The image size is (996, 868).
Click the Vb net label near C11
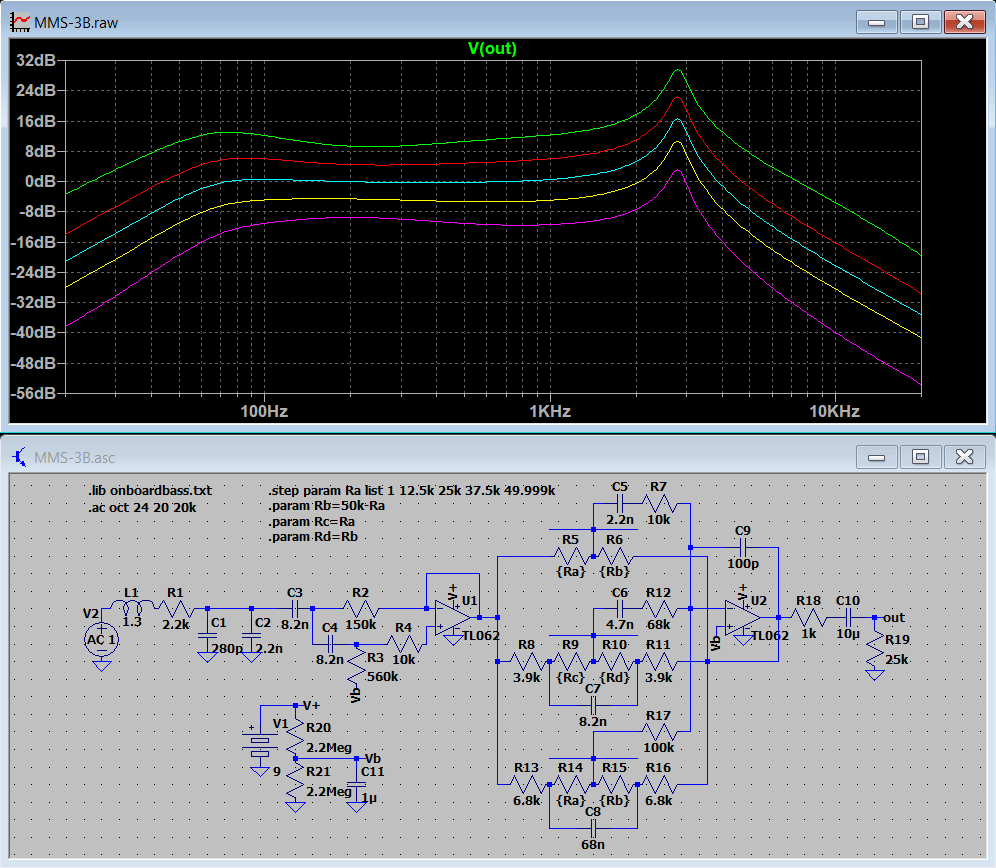point(372,759)
